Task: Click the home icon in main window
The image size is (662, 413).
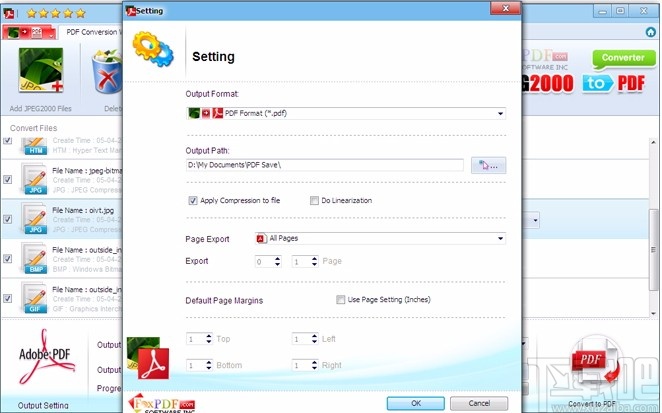Action: point(651,32)
